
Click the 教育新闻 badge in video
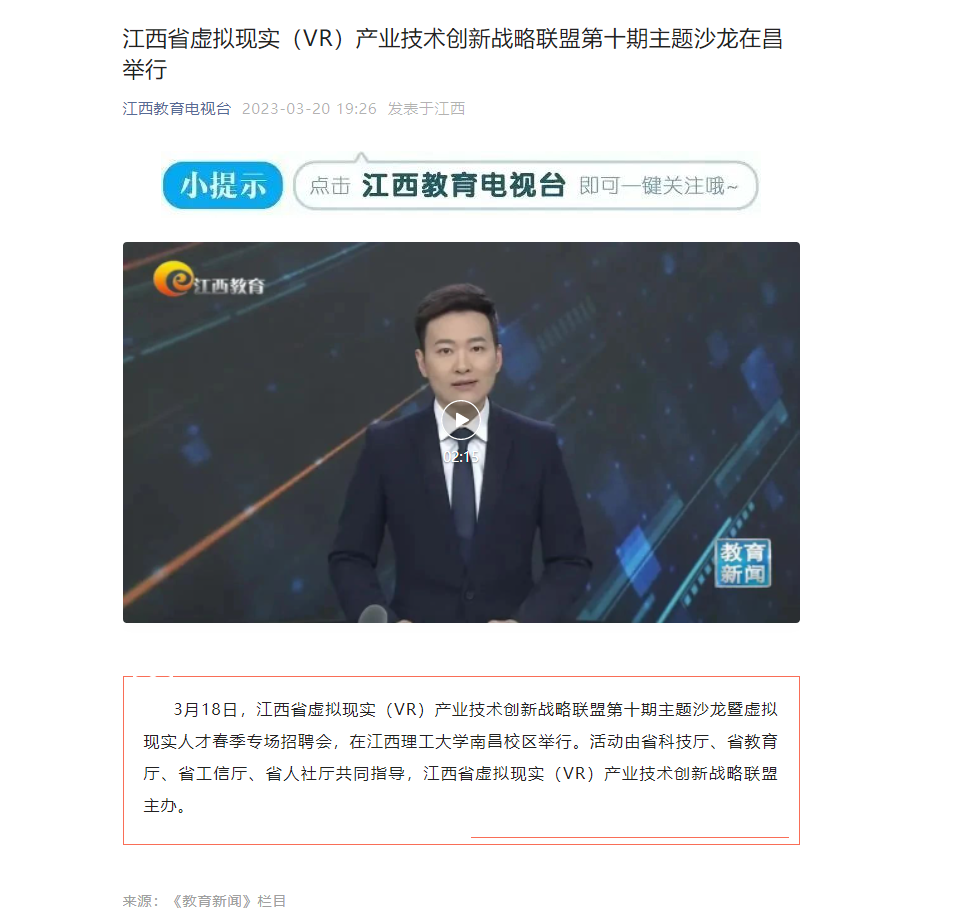(x=742, y=563)
